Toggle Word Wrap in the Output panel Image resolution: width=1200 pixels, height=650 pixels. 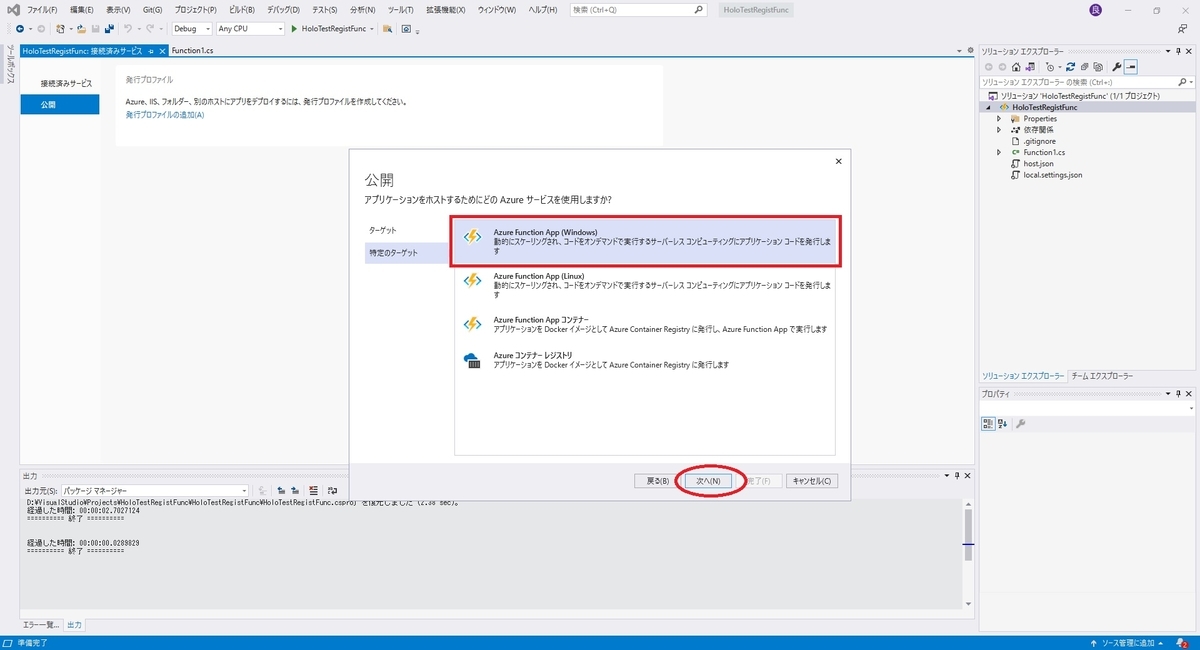(x=332, y=491)
